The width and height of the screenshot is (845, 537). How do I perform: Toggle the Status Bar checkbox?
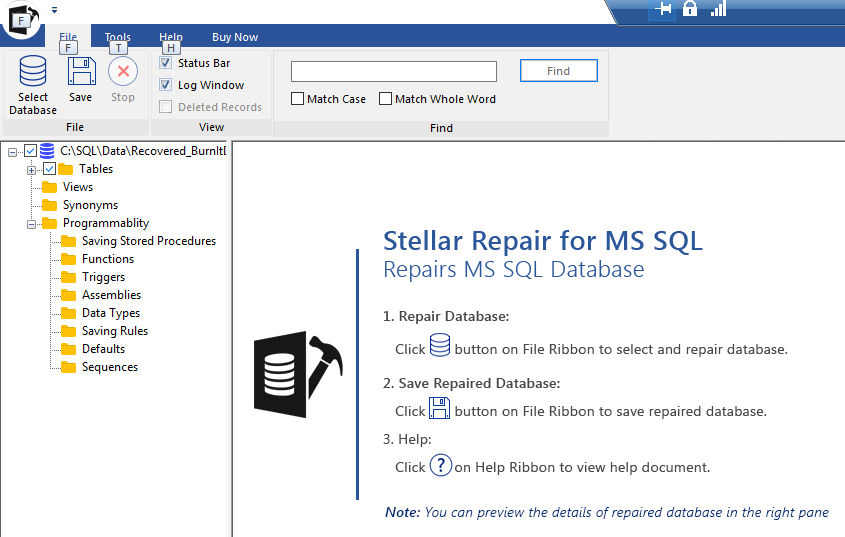coord(165,63)
